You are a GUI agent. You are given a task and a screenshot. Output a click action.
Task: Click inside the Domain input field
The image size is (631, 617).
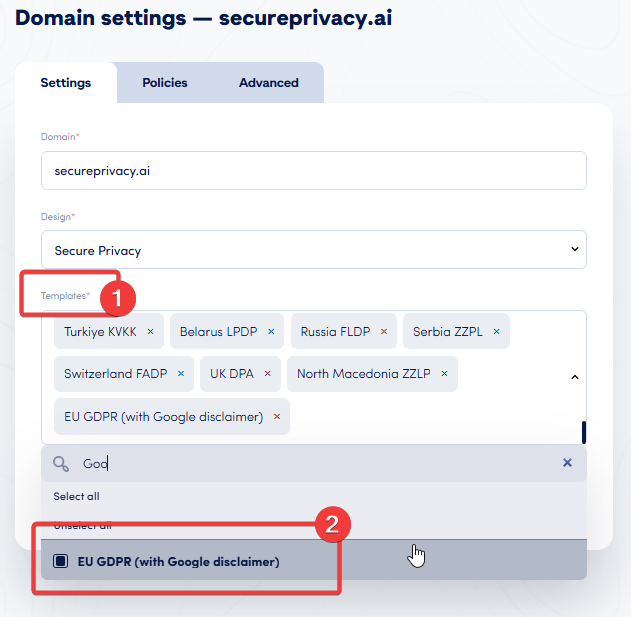(314, 171)
